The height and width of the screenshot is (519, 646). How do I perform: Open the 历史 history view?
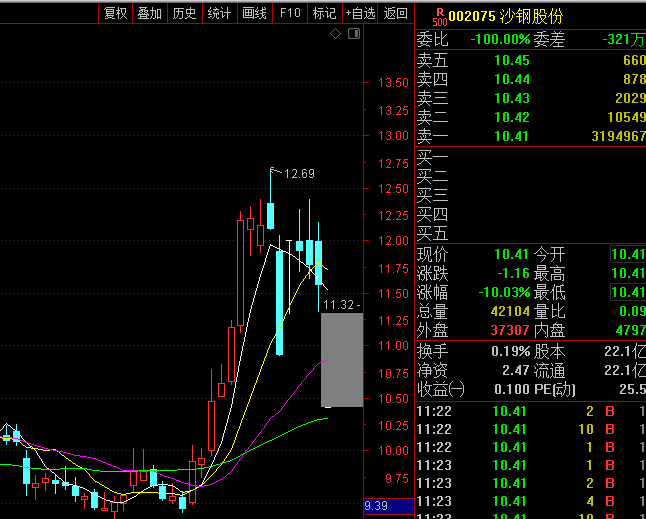(x=184, y=13)
